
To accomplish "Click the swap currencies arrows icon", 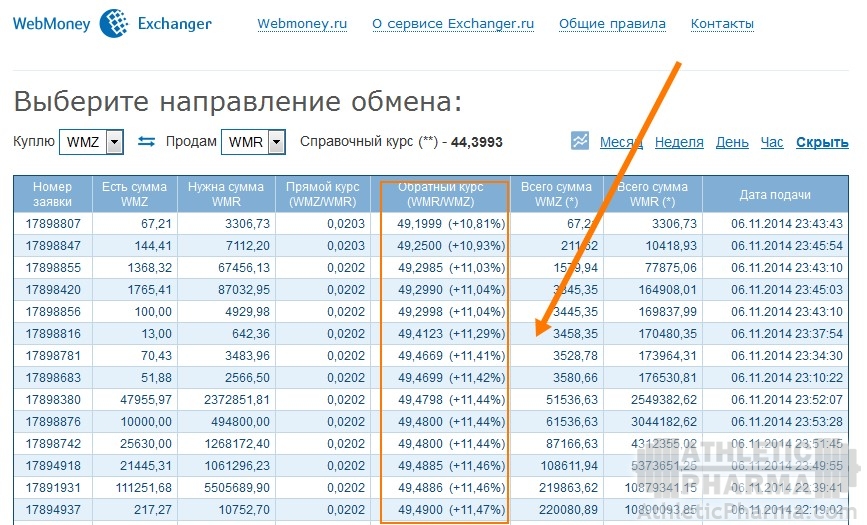I will [146, 142].
